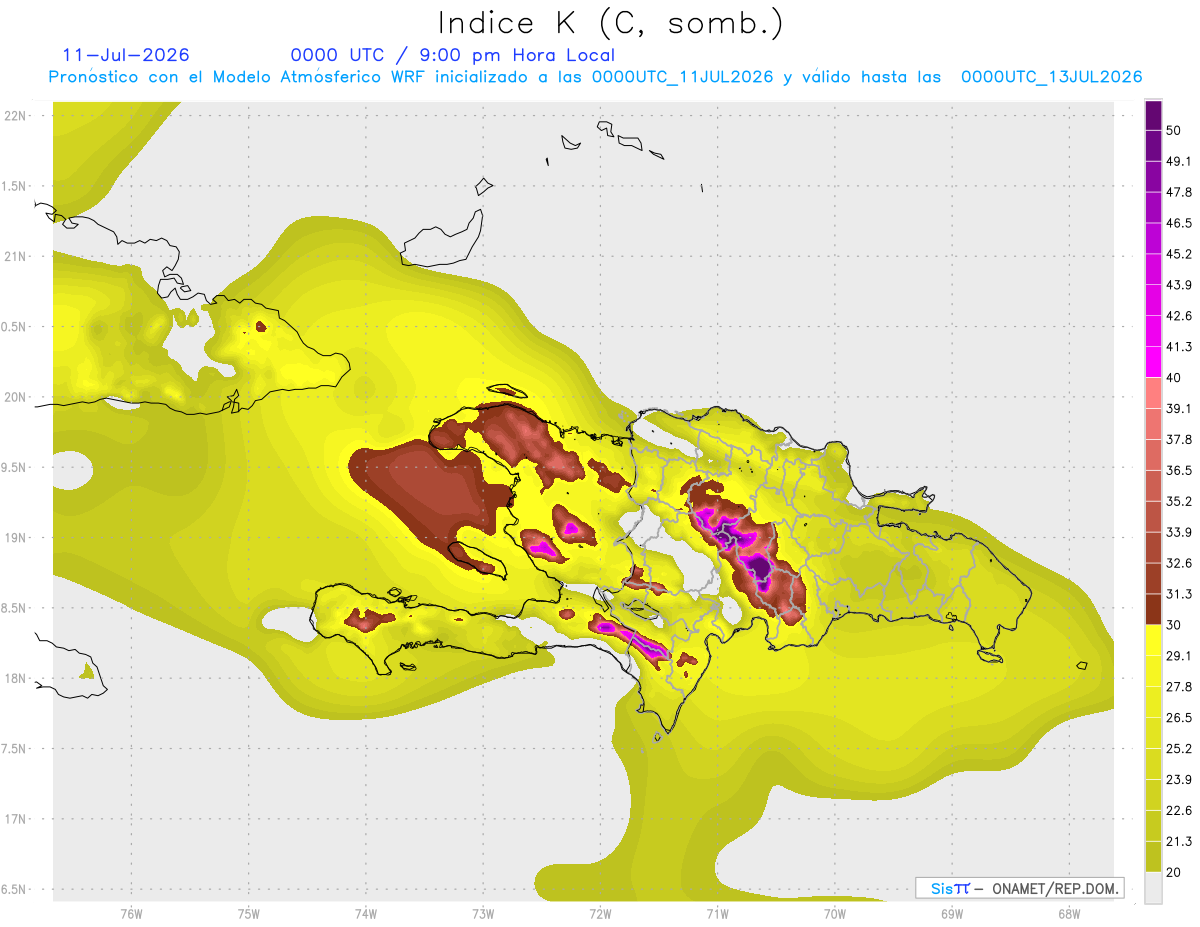Viewport: 1200px width, 927px height.
Task: Click longitude axis label '76W'
Action: pyautogui.click(x=131, y=914)
